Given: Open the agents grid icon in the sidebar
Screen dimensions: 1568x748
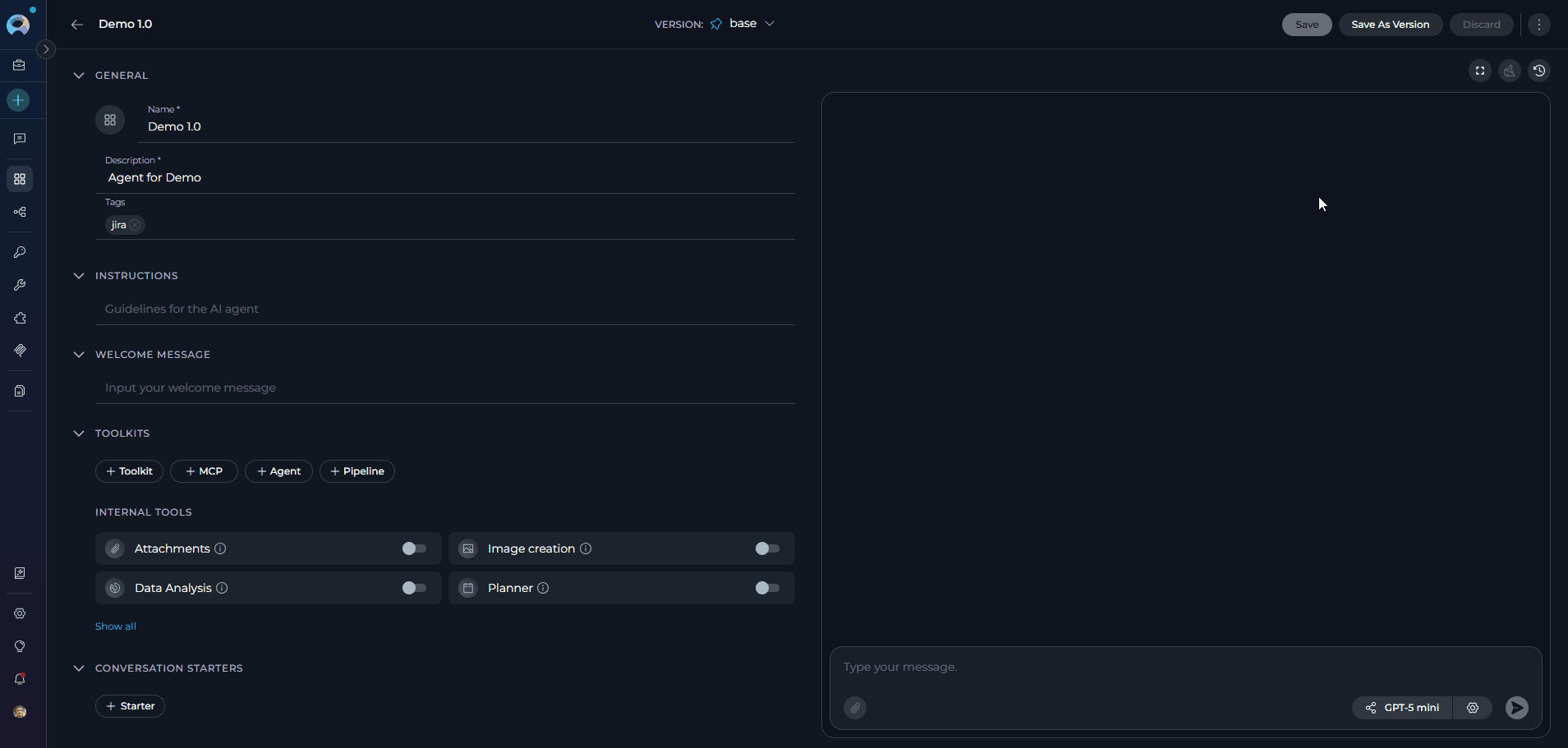Looking at the screenshot, I should pyautogui.click(x=20, y=179).
